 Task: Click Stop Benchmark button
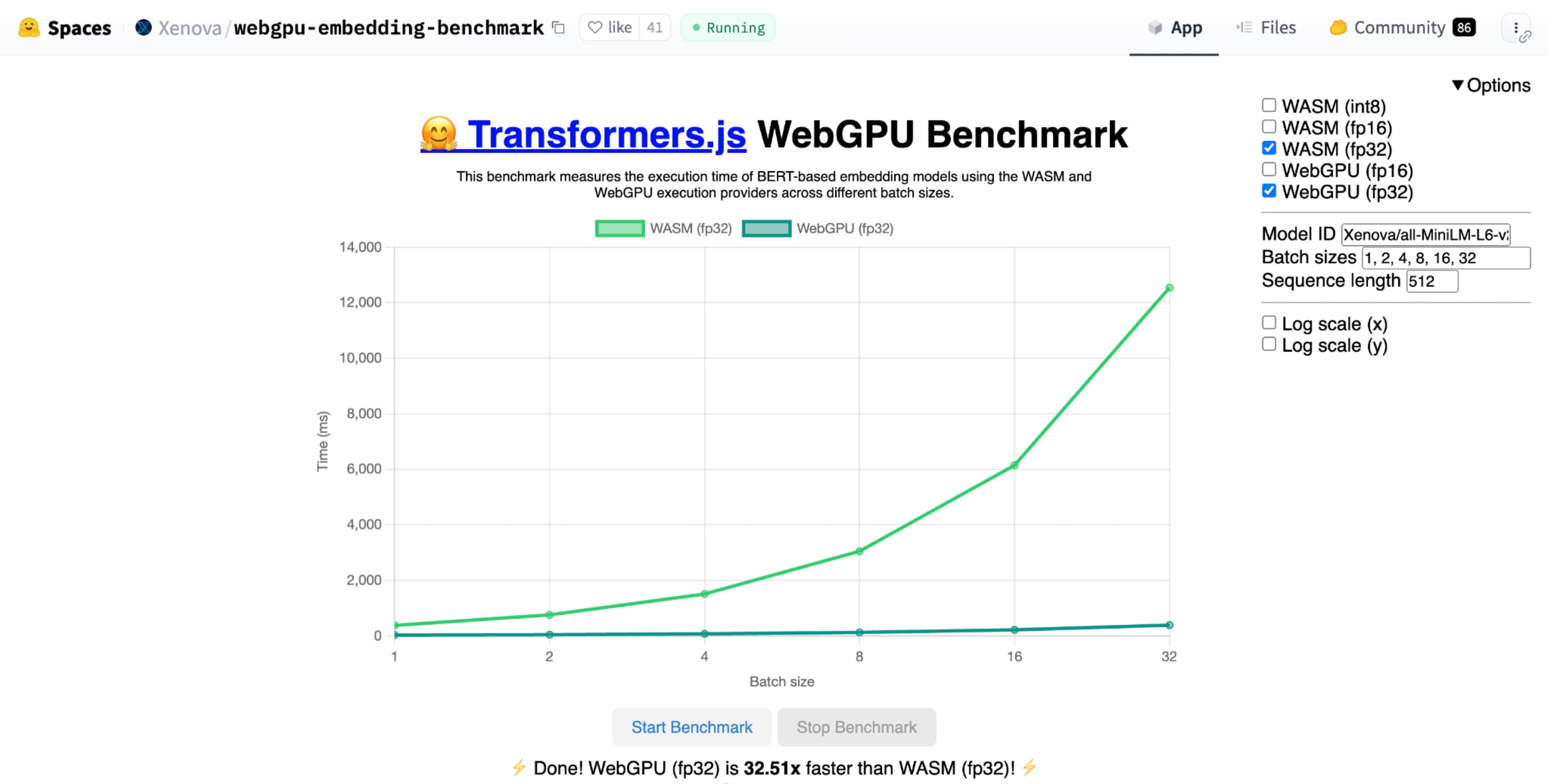[857, 727]
